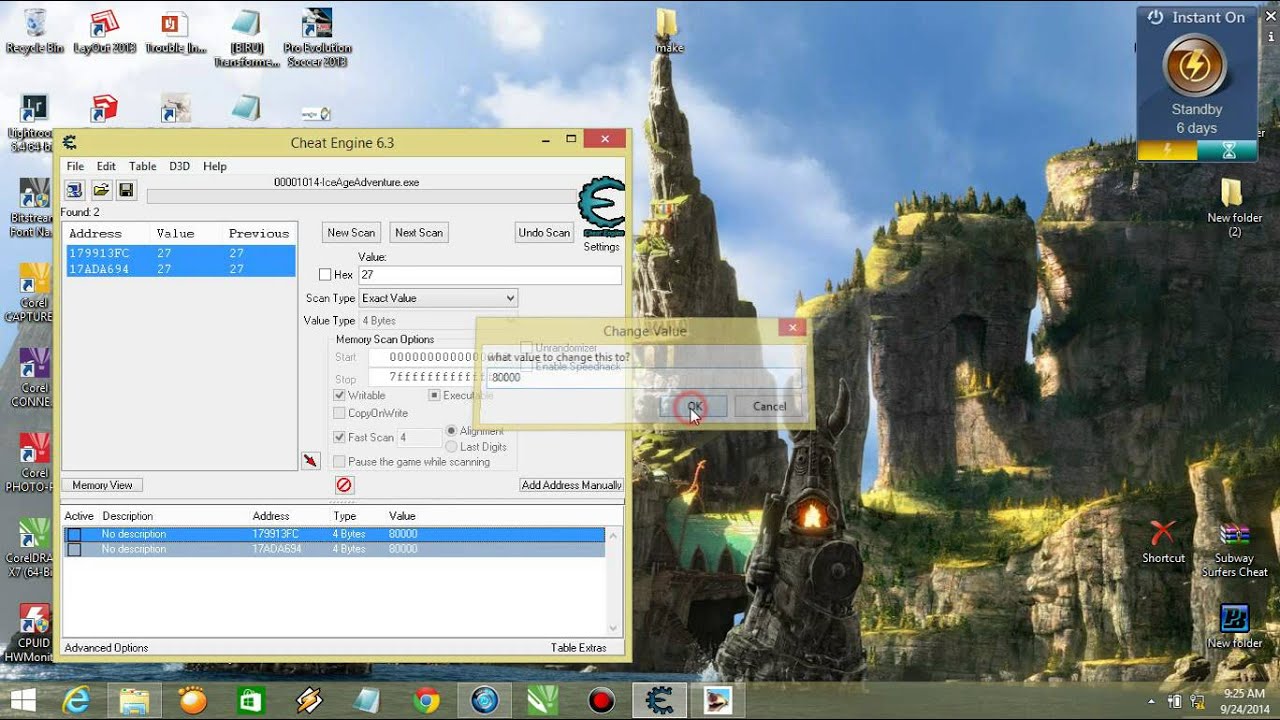Select found address 17ADA694 in results list

[180, 269]
